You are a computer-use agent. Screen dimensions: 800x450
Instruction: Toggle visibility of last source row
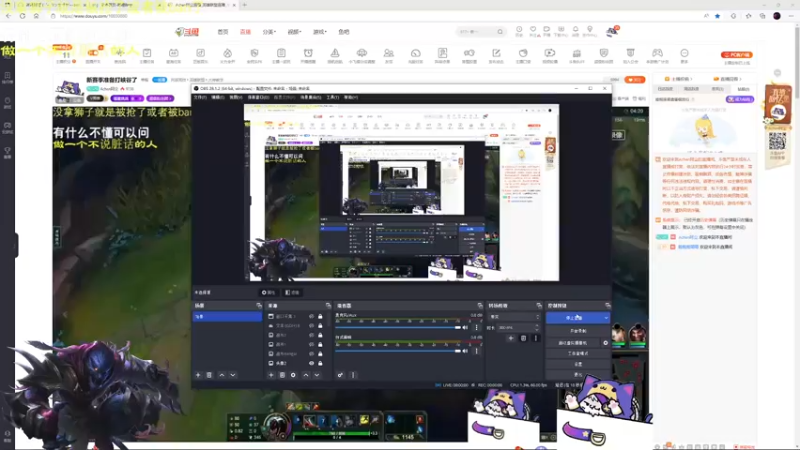(311, 363)
